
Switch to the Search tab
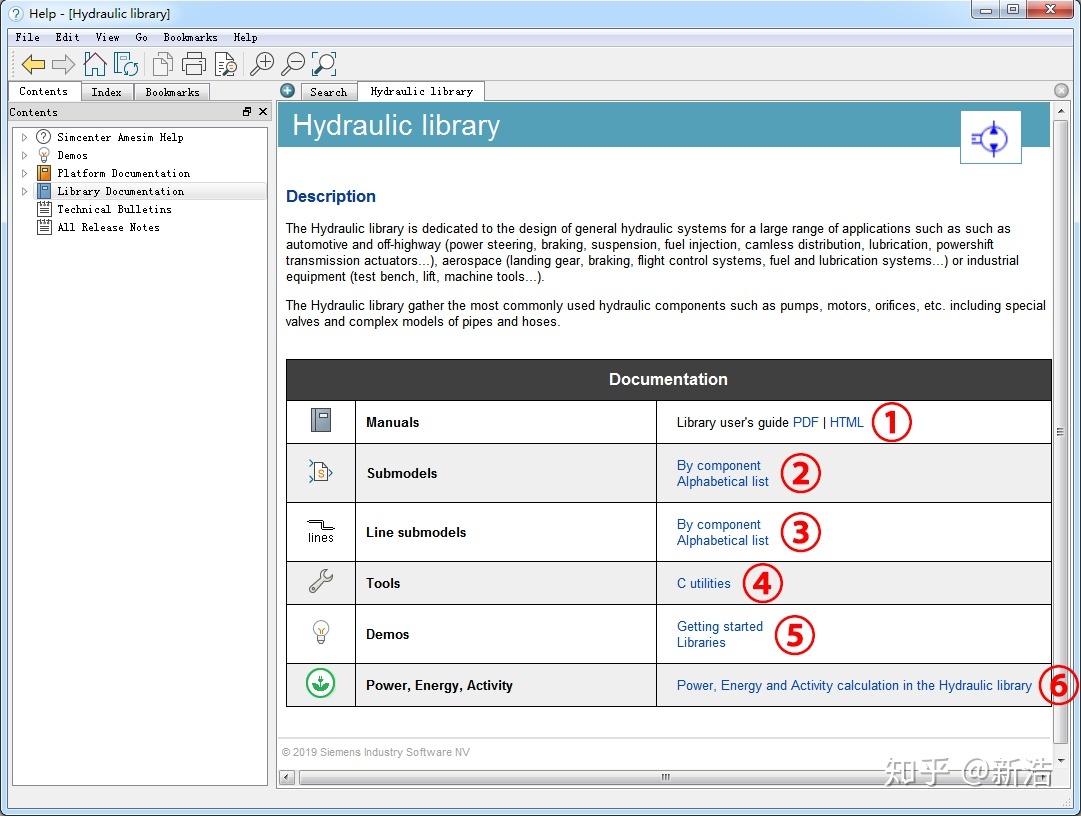click(x=328, y=92)
